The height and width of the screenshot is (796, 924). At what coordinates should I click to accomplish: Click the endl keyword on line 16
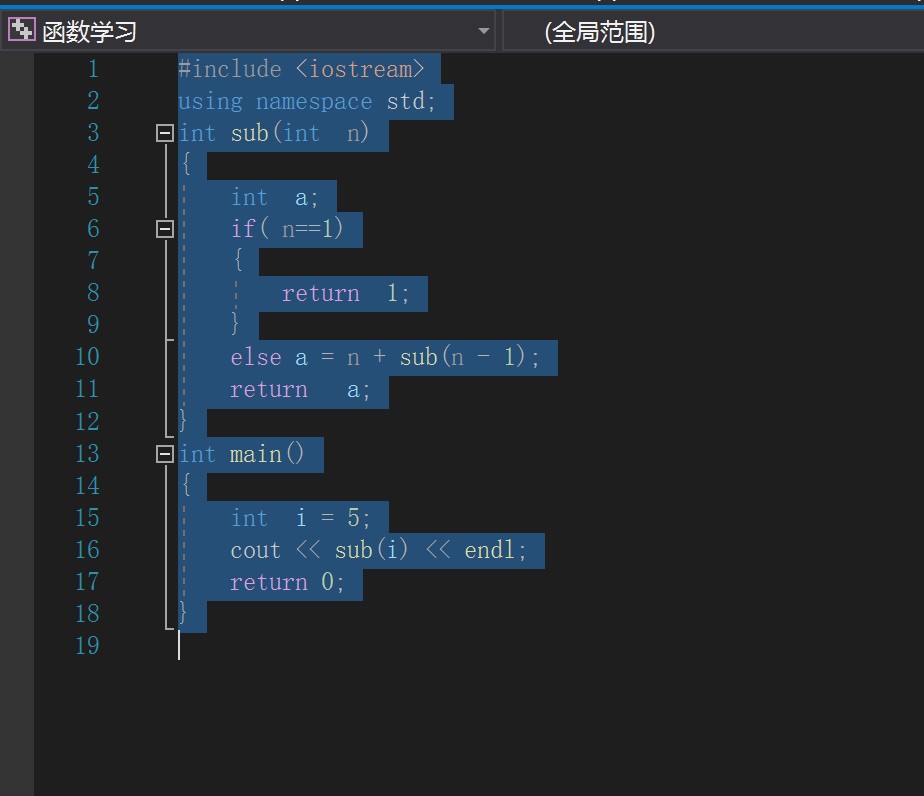[x=493, y=550]
